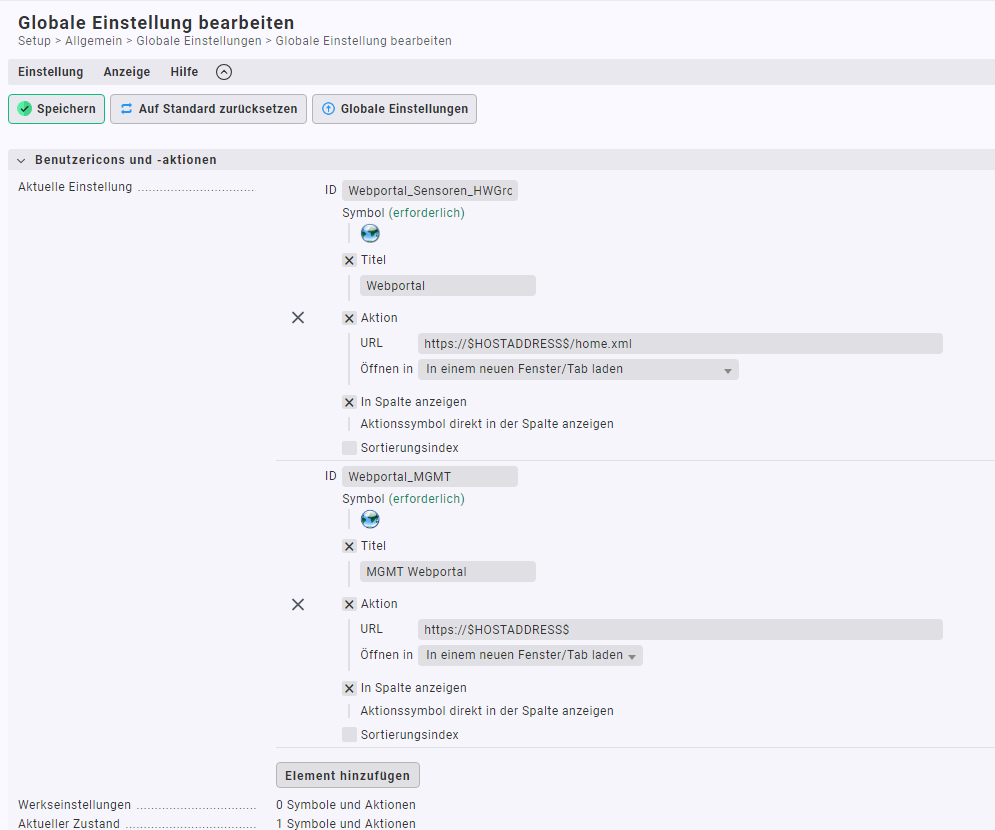Enable Sortierungsindex for Webportal_MGMT entry
Screen dimensions: 995x830
click(349, 735)
